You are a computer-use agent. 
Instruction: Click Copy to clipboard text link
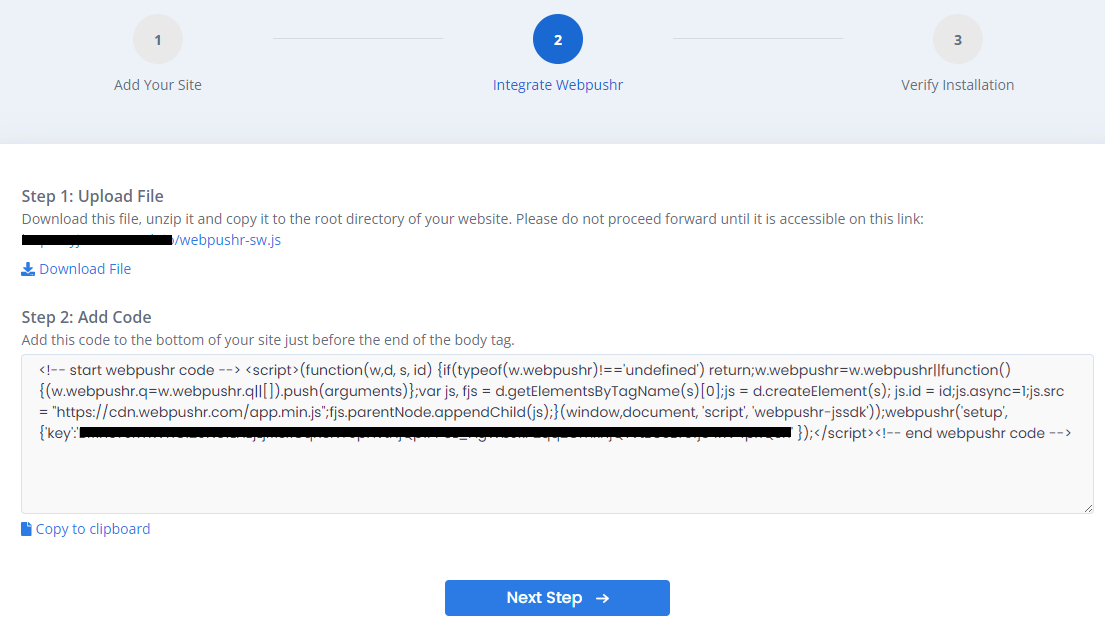pos(93,529)
